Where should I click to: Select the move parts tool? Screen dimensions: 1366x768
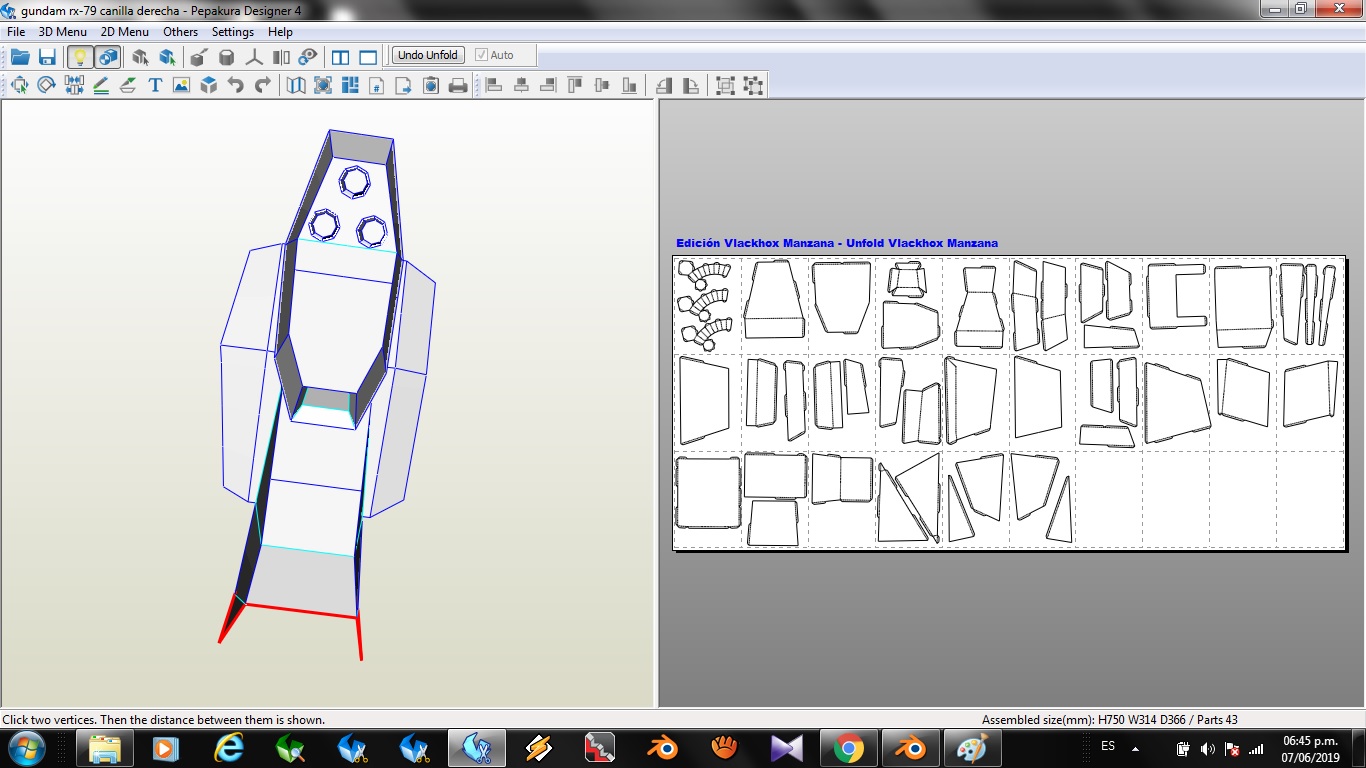[x=19, y=85]
